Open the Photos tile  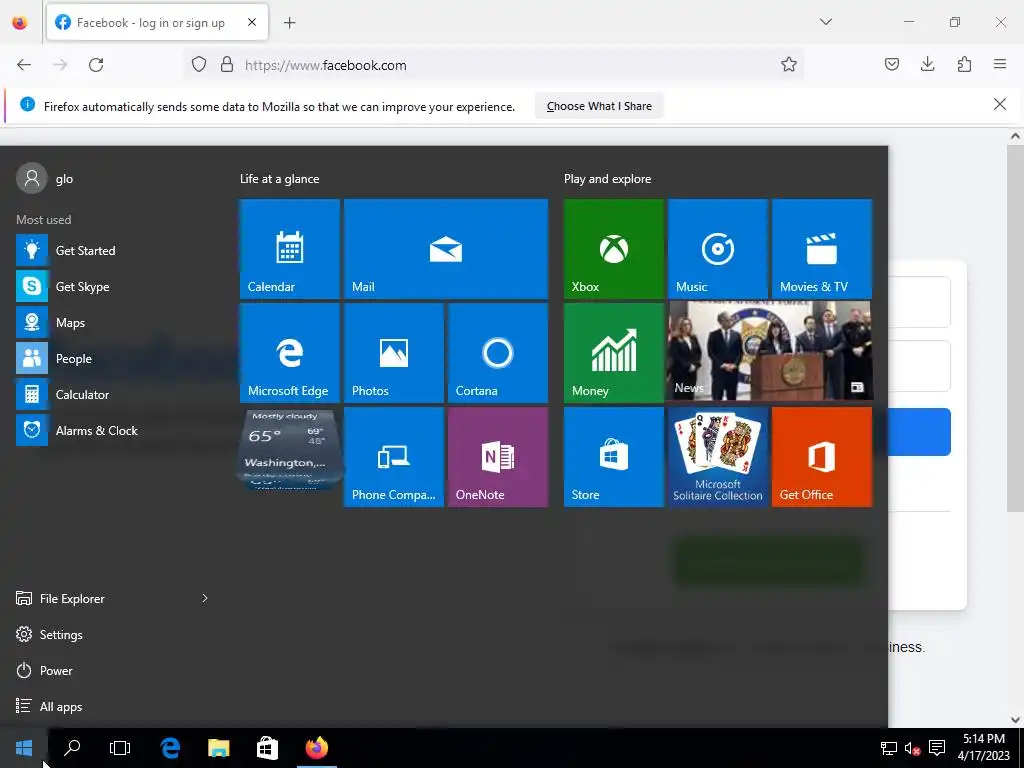[x=394, y=353]
